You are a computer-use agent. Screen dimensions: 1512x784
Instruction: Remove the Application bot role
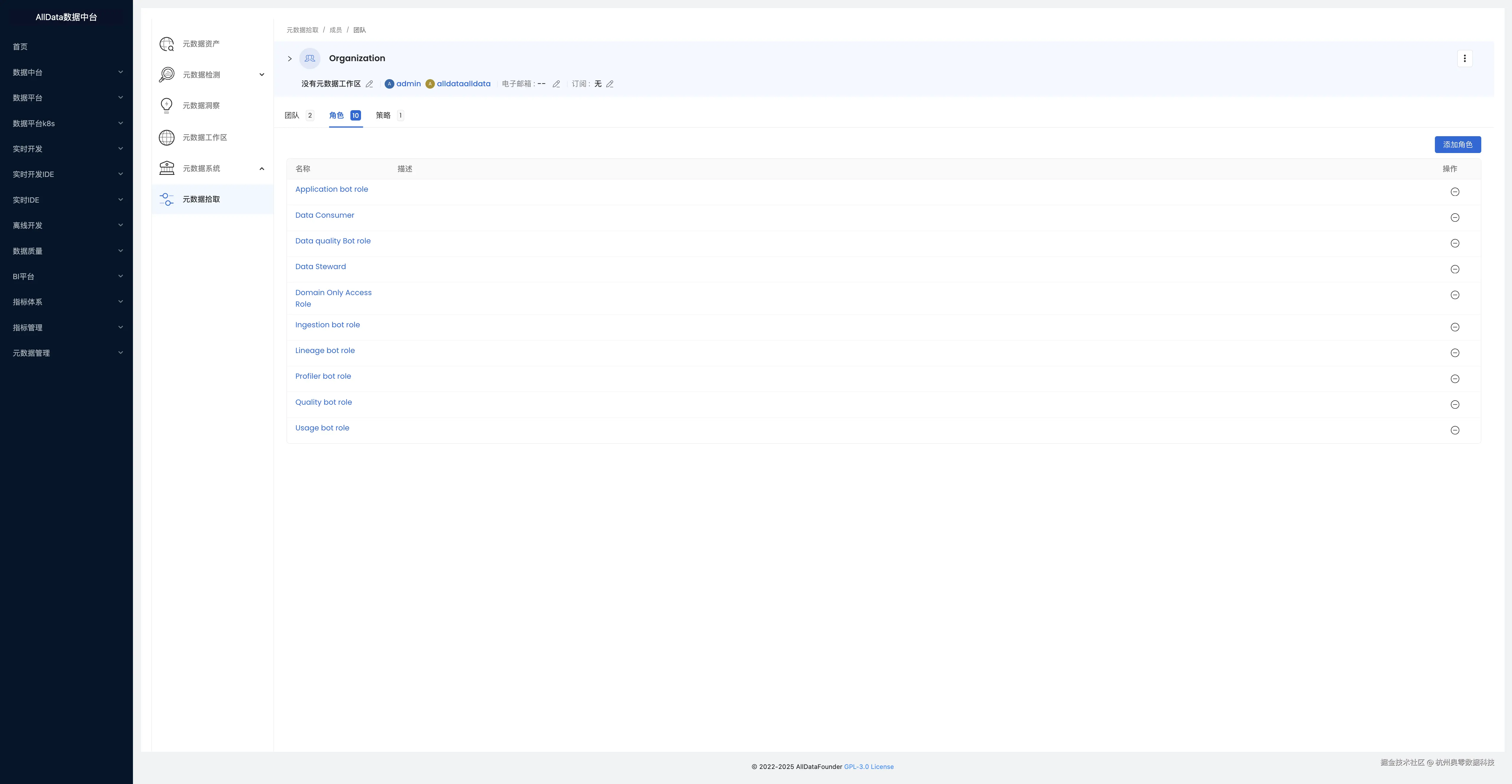click(1454, 192)
